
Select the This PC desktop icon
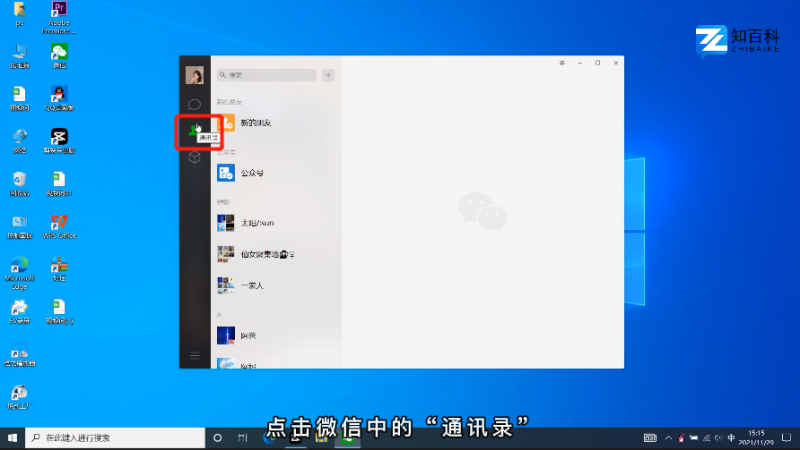[19, 56]
